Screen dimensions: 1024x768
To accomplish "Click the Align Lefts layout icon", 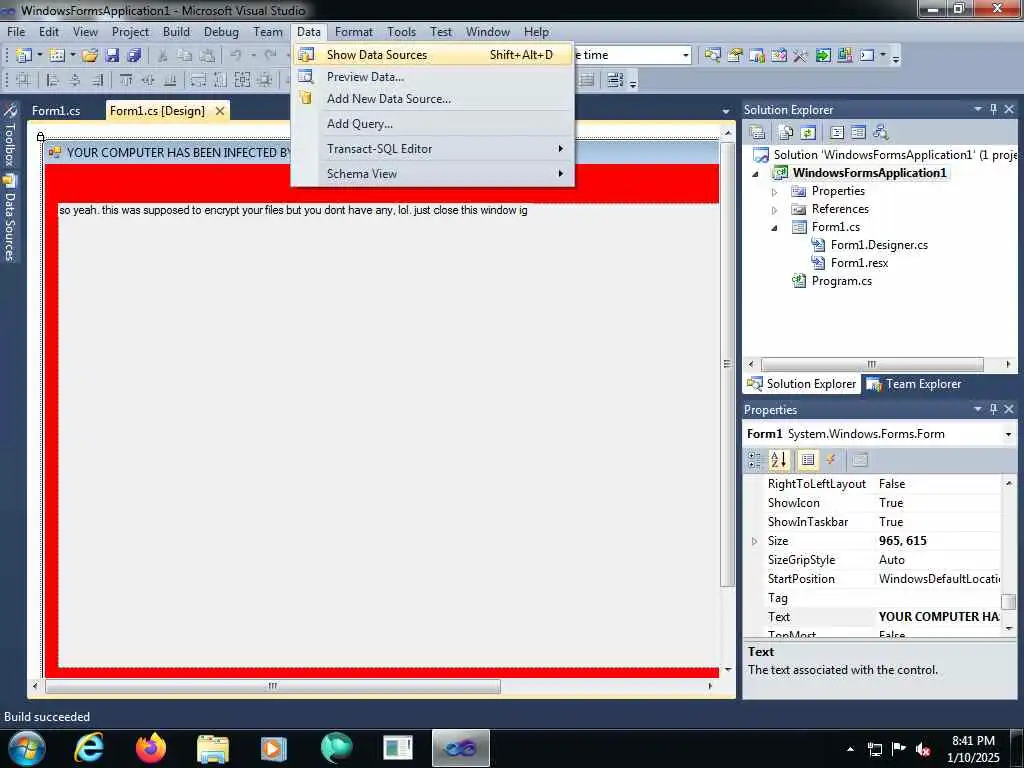I will (53, 80).
